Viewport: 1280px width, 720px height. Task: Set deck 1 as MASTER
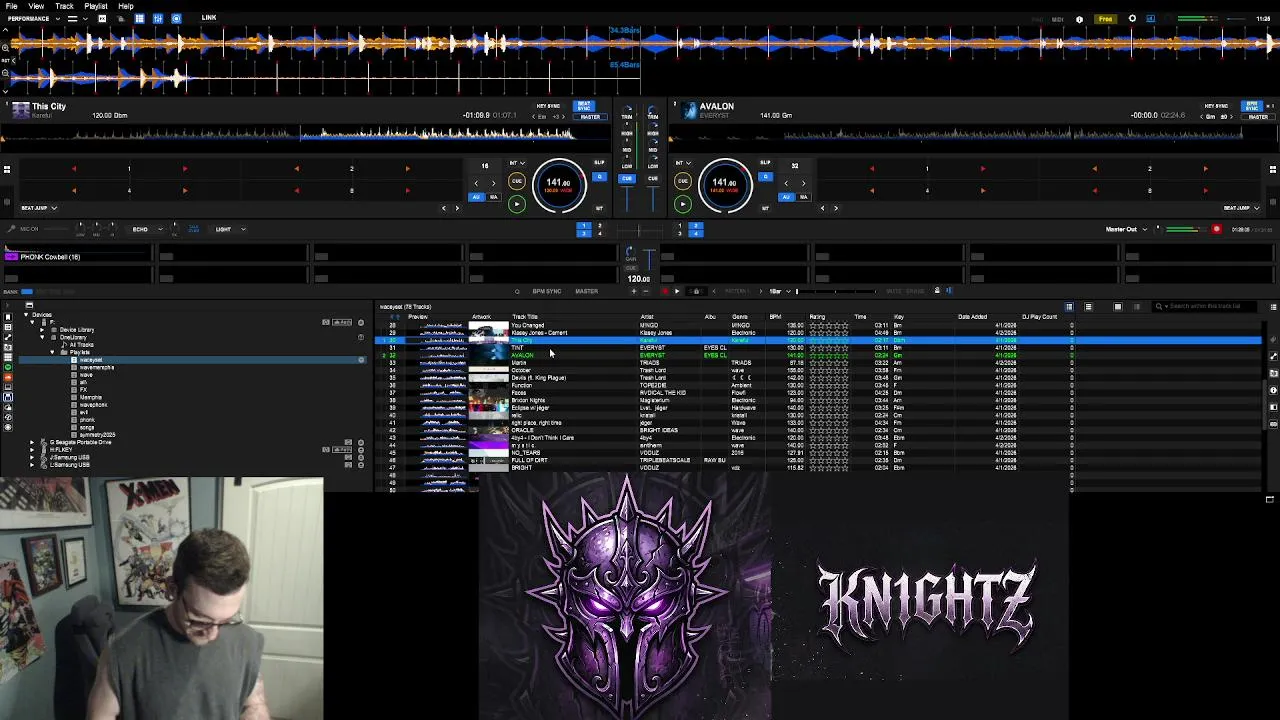point(590,117)
